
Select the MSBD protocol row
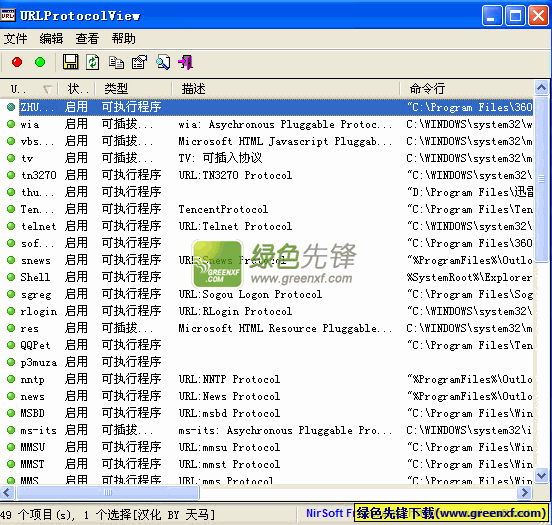pos(266,413)
